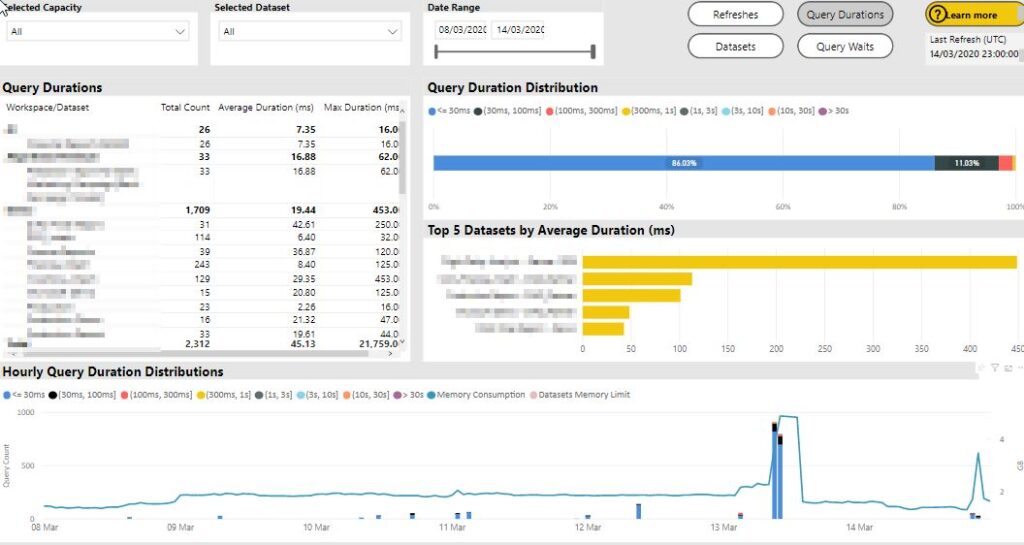Click scroll-down arrow of Query Durations table
This screenshot has height=545, width=1024.
coord(402,341)
